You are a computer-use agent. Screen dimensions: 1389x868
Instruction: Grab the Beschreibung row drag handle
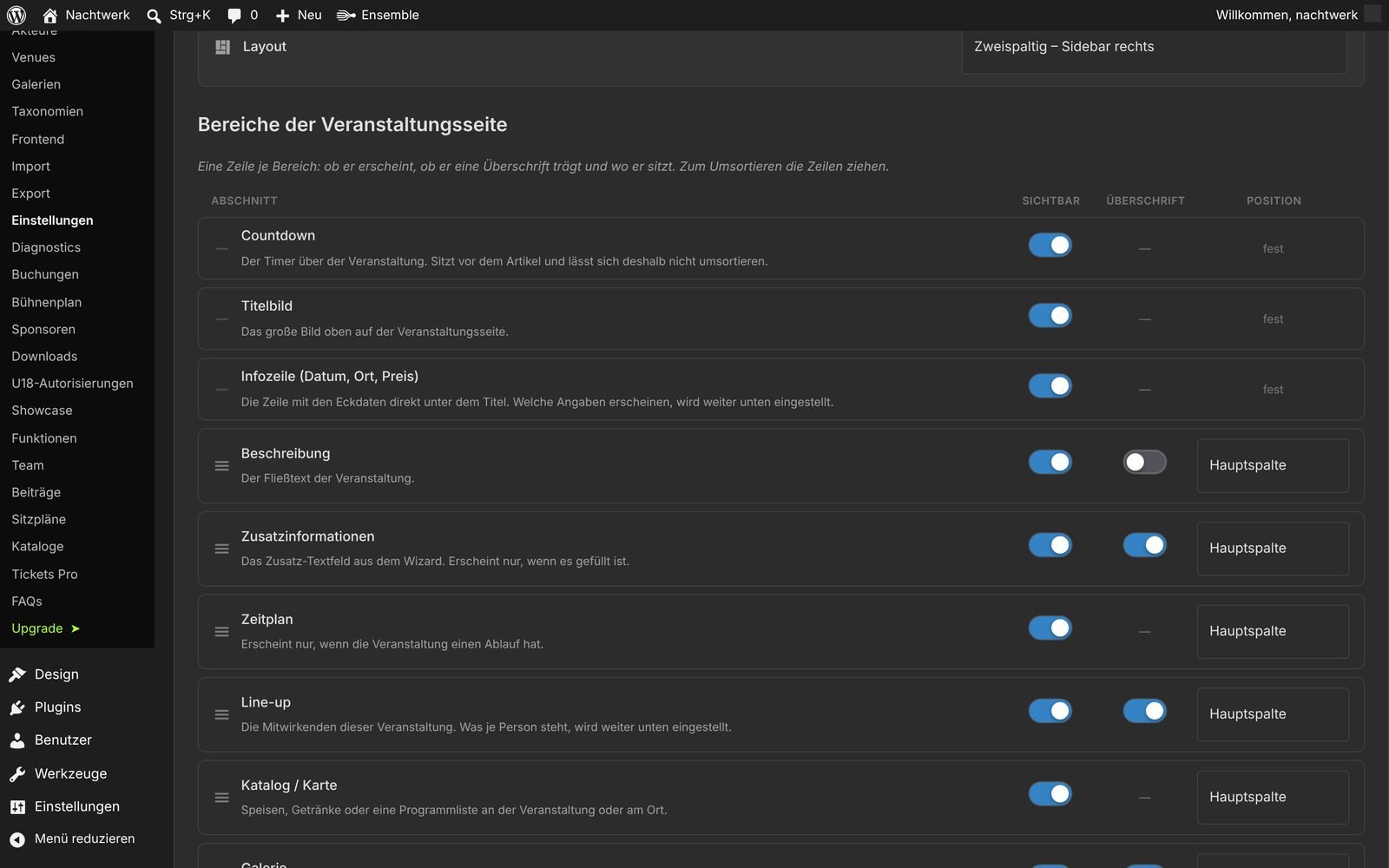click(x=221, y=466)
